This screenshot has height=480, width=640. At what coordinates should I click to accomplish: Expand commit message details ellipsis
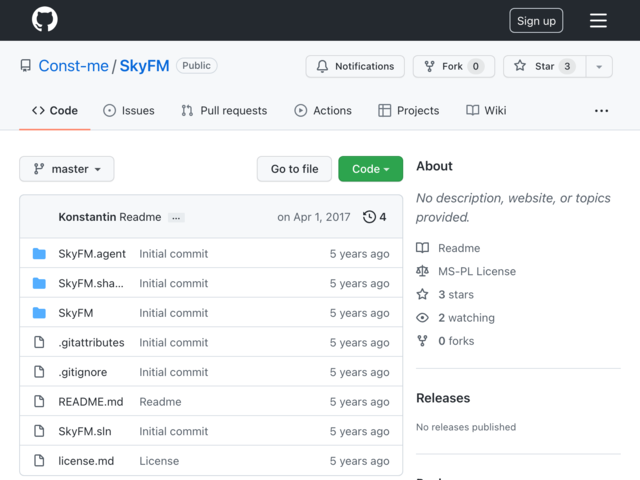(176, 218)
